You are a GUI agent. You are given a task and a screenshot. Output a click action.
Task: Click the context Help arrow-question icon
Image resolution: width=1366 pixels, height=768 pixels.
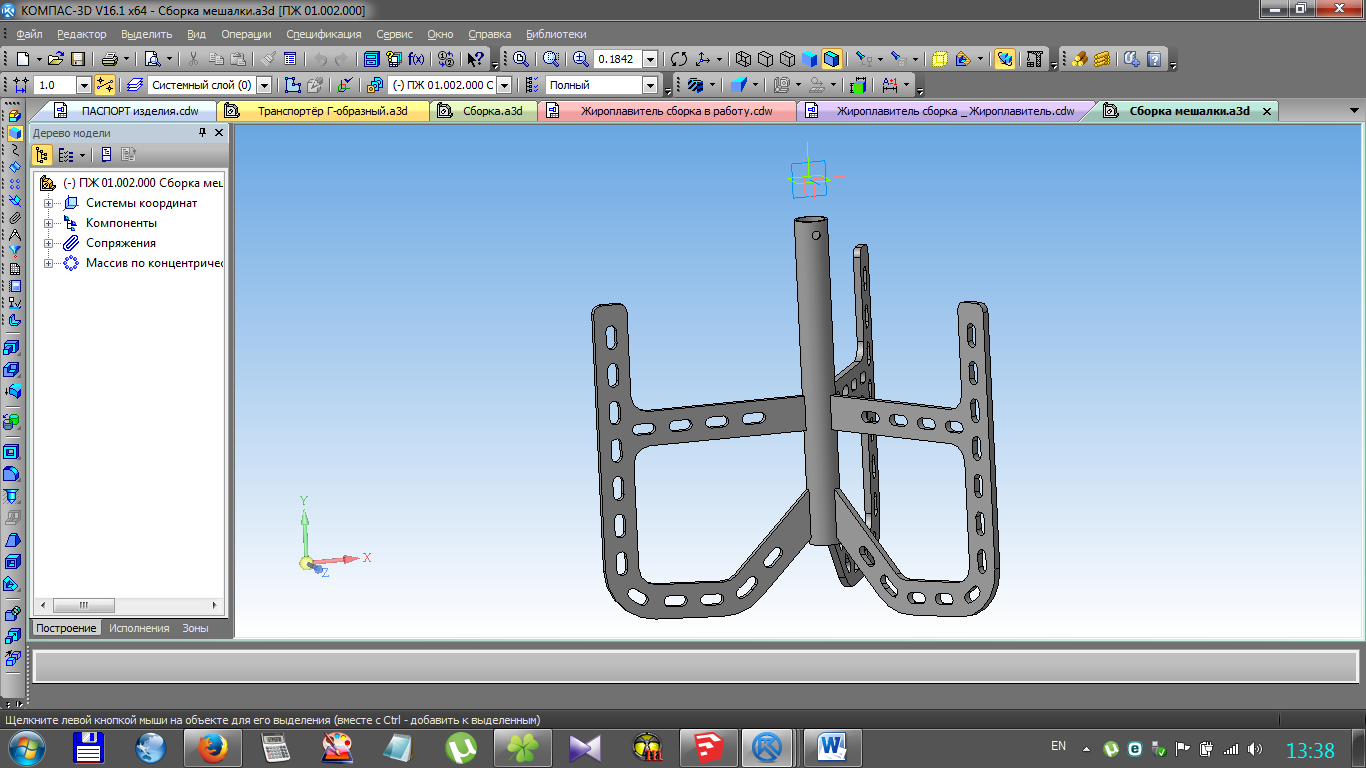[x=476, y=59]
